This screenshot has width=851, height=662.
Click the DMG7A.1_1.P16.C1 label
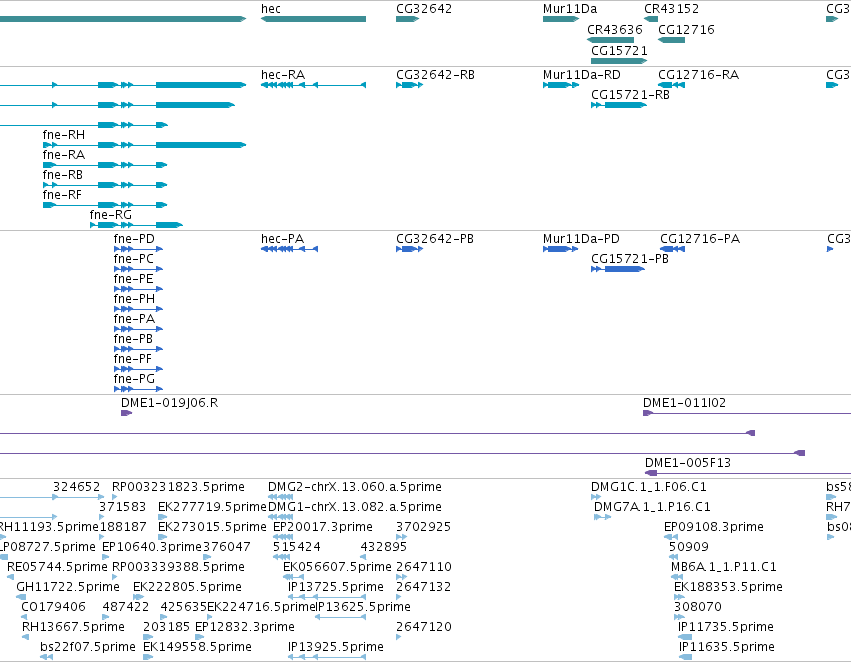[652, 507]
